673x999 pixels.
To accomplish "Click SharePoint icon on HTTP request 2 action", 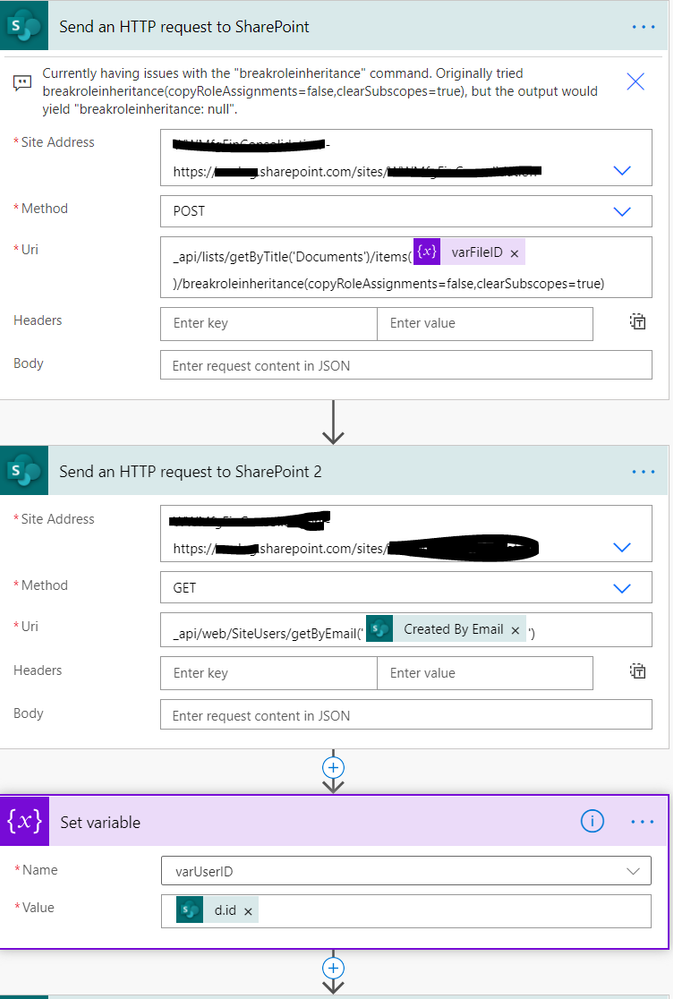I will [24, 471].
